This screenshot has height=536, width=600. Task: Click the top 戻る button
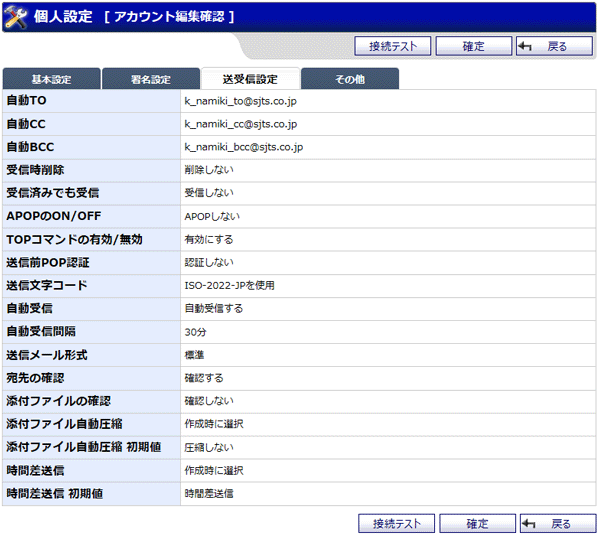tap(554, 46)
